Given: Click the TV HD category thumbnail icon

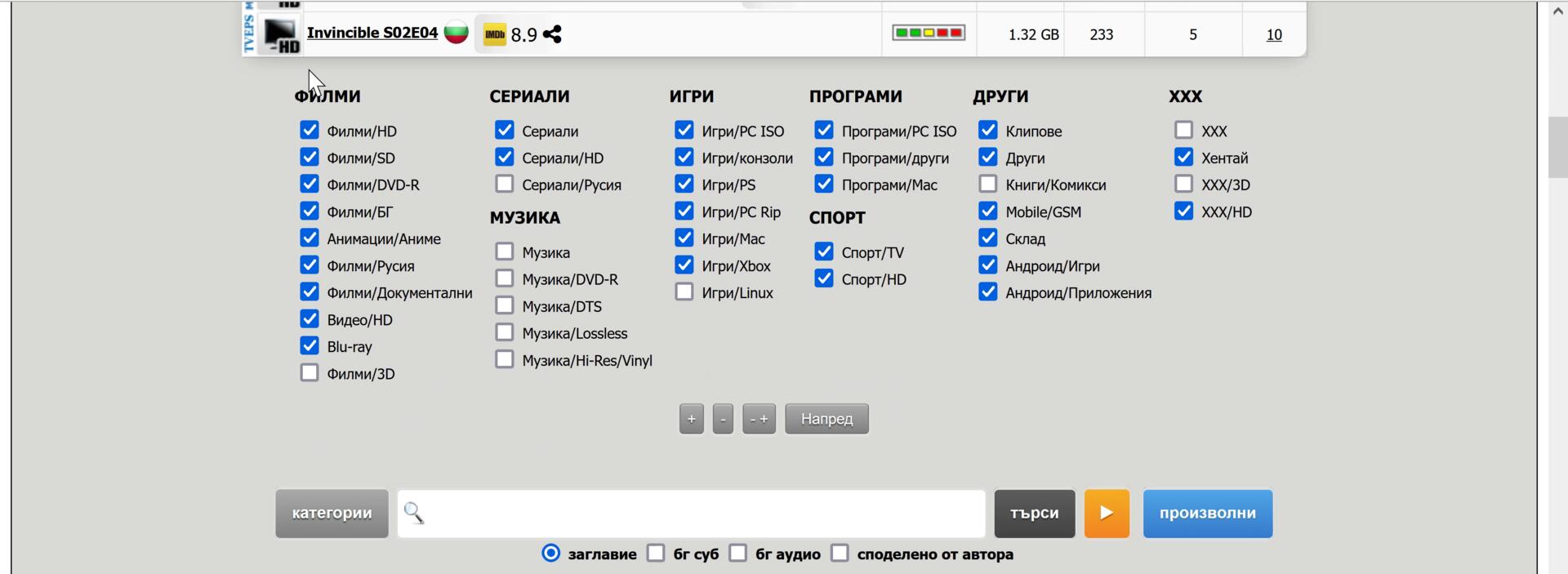Looking at the screenshot, I should click(280, 35).
